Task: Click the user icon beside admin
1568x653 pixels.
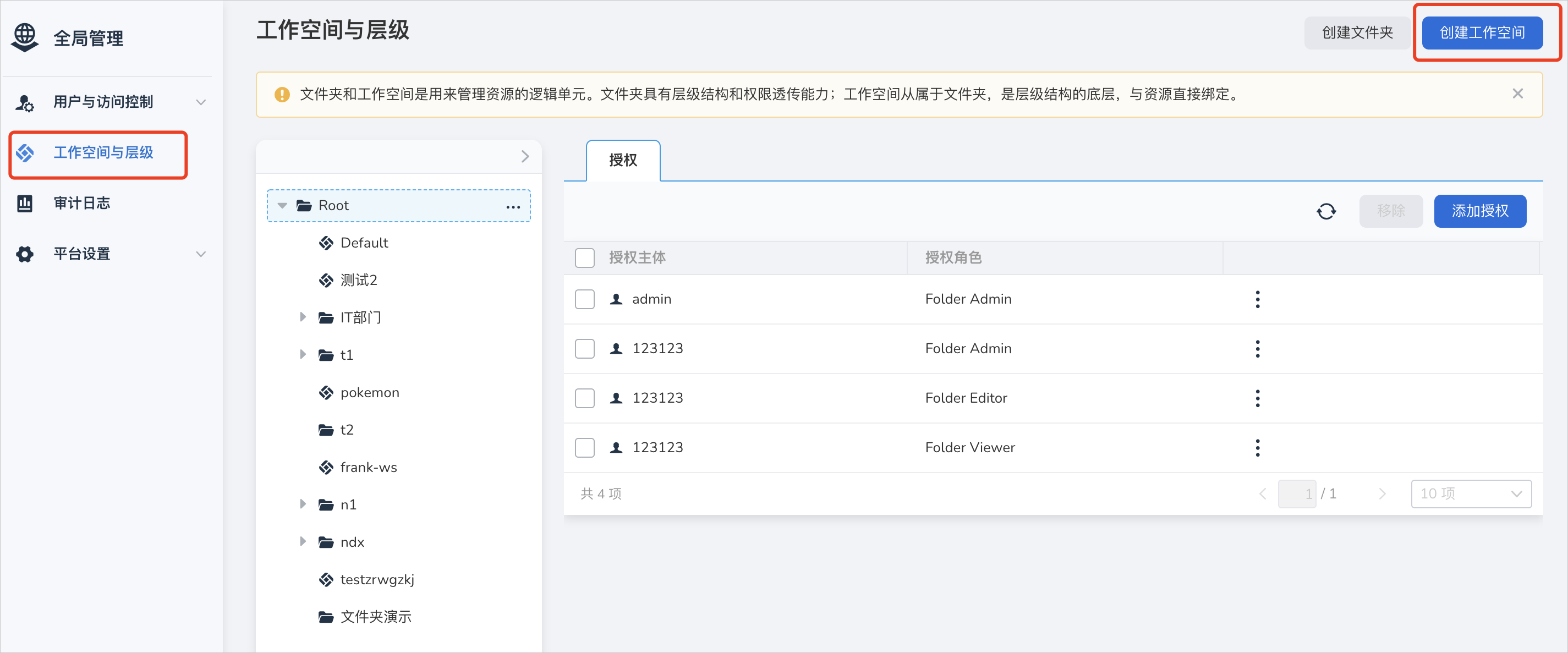Action: pyautogui.click(x=616, y=299)
